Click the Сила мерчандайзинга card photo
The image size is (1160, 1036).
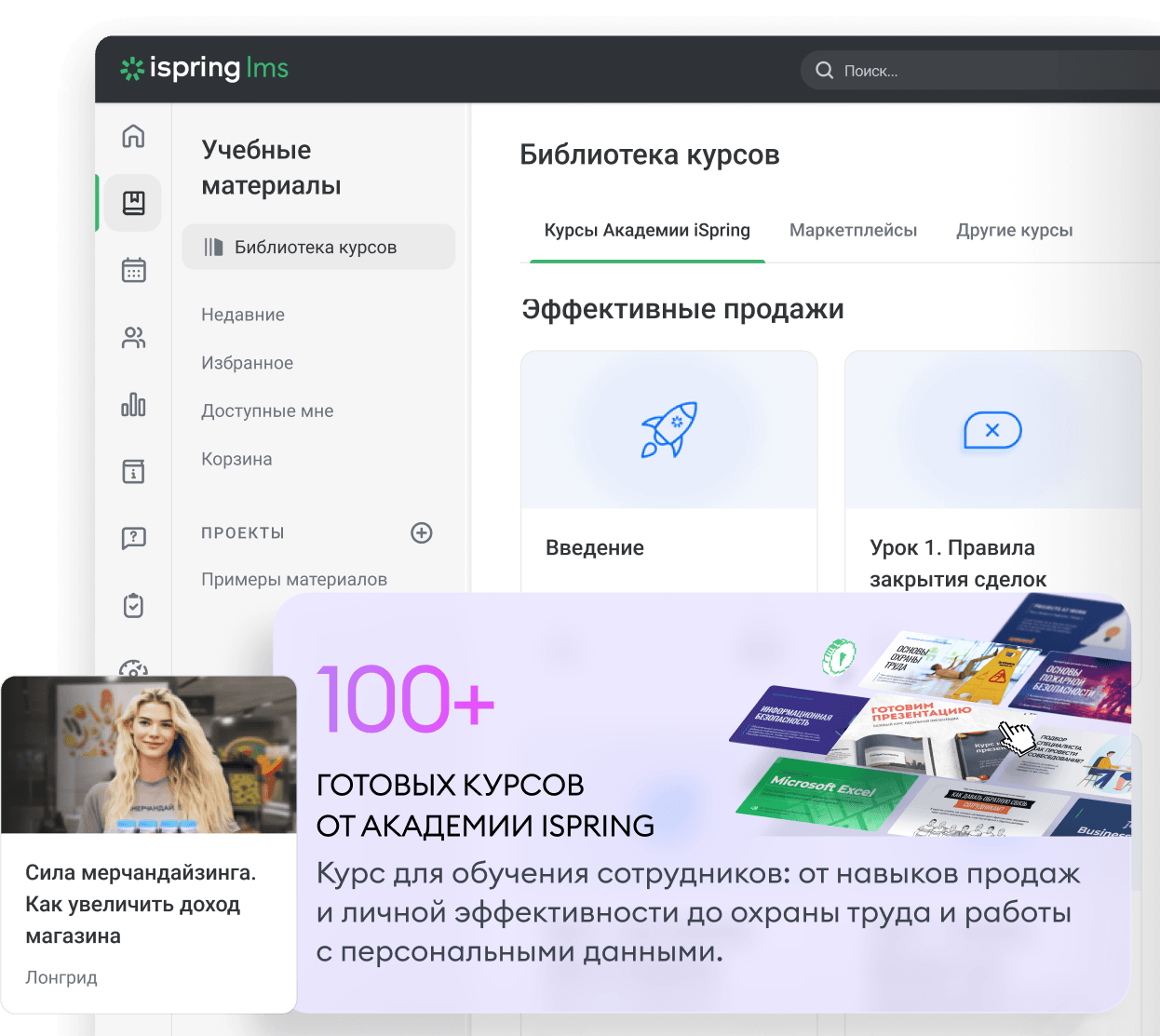149,755
